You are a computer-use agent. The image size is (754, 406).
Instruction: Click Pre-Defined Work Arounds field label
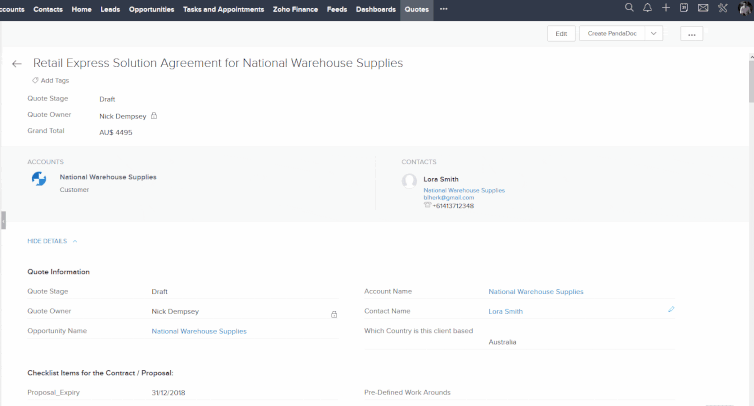(407, 393)
